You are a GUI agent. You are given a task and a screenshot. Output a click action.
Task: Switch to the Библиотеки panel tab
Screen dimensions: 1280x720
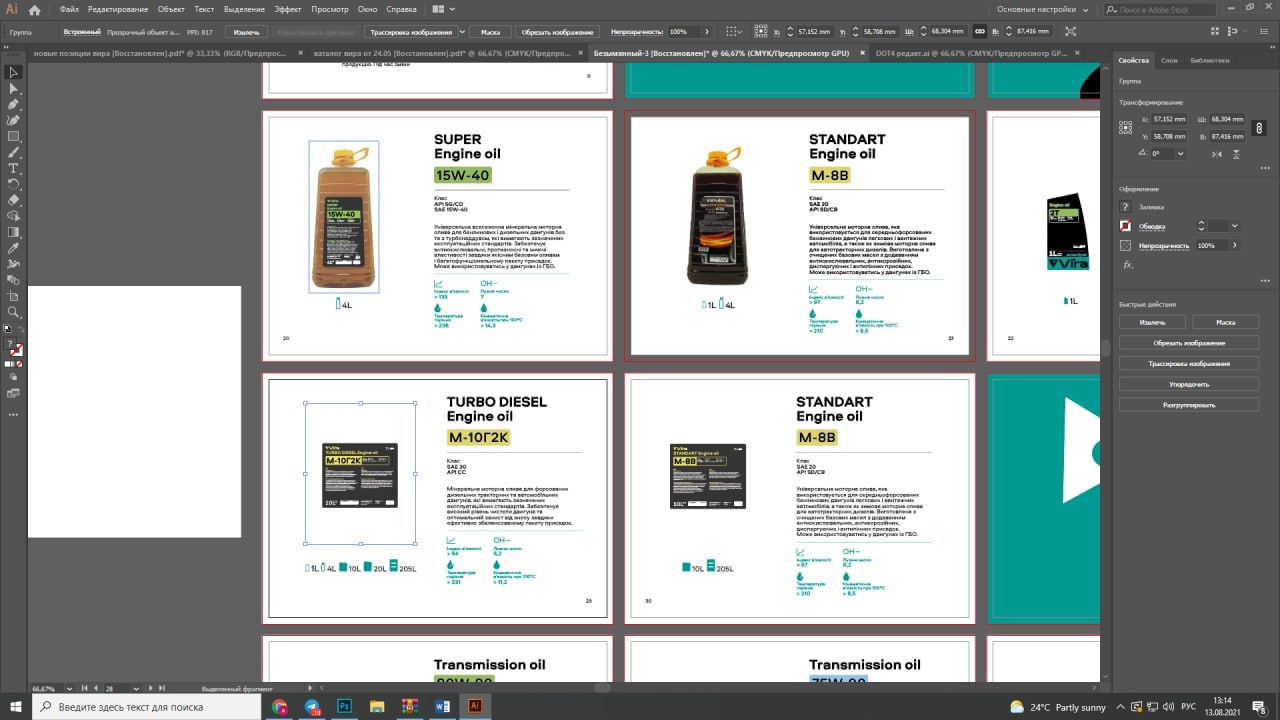point(1210,60)
